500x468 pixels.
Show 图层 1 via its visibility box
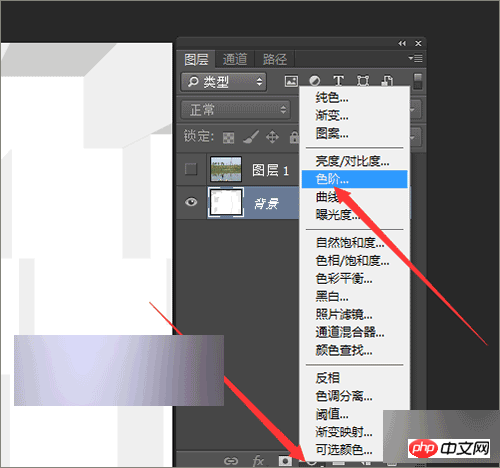click(x=191, y=169)
